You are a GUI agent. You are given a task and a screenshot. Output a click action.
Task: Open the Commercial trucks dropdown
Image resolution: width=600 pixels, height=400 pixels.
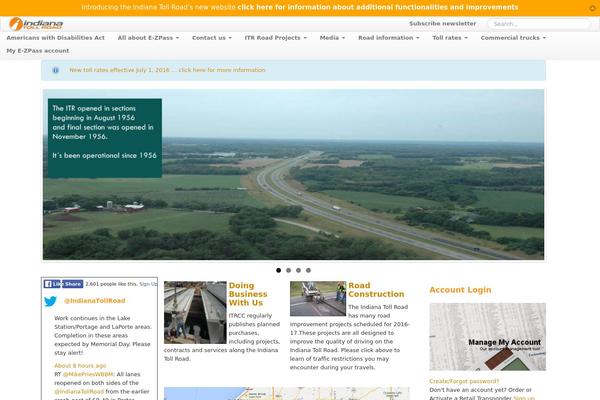click(x=513, y=38)
